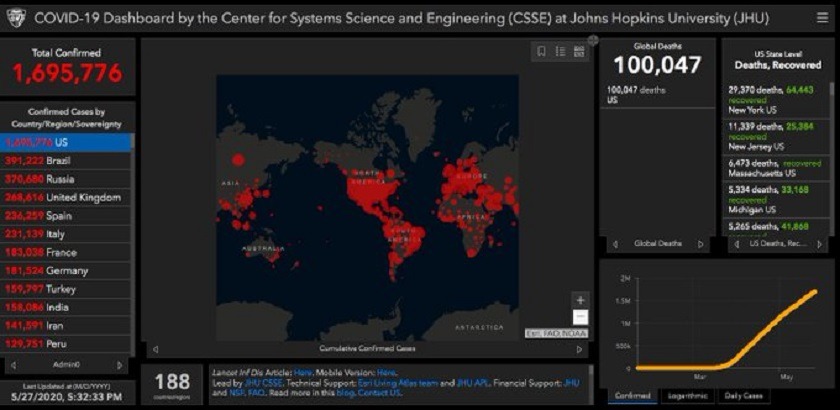The image size is (840, 410).
Task: Click the JHU shield logo
Action: [16, 19]
